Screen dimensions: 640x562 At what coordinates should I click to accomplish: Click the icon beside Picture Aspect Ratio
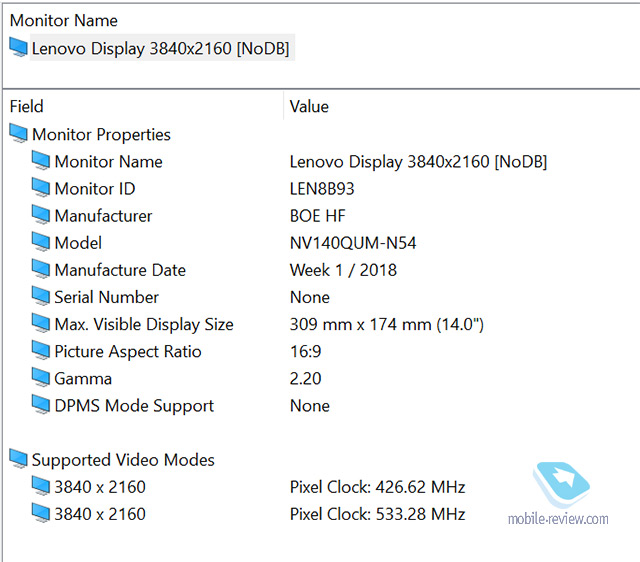pyautogui.click(x=41, y=351)
